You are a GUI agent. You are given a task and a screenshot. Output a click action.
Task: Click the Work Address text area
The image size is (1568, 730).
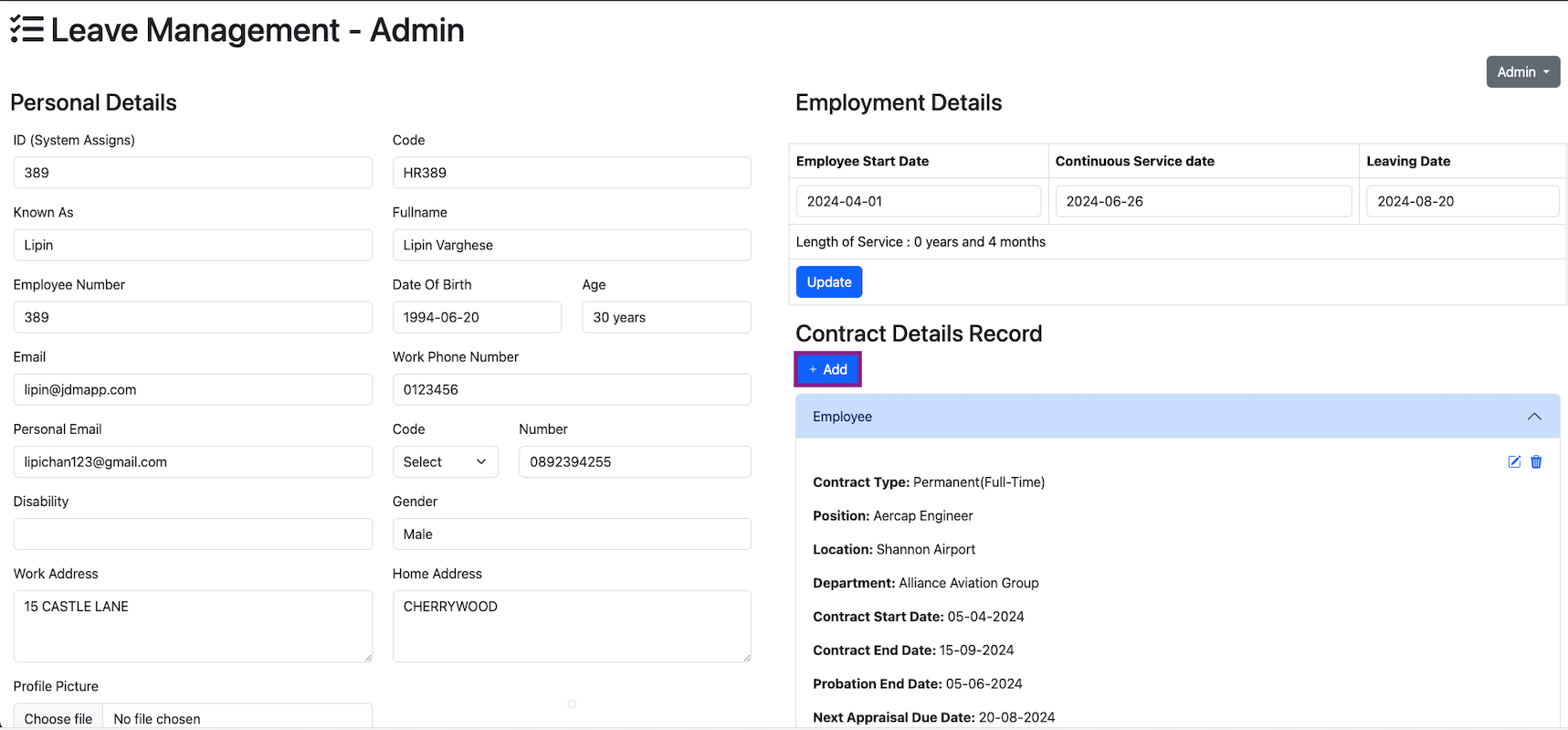tap(193, 626)
